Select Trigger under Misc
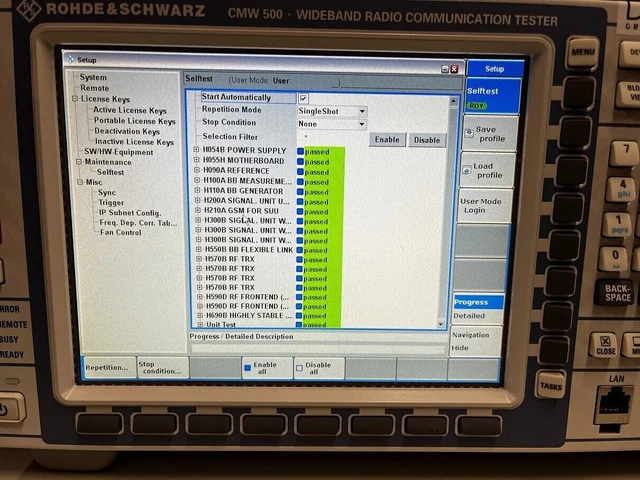 [111, 202]
